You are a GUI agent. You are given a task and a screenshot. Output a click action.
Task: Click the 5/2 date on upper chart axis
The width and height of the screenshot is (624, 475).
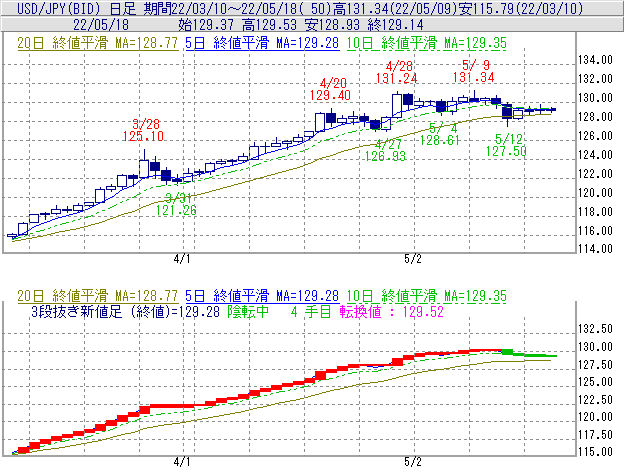point(413,259)
